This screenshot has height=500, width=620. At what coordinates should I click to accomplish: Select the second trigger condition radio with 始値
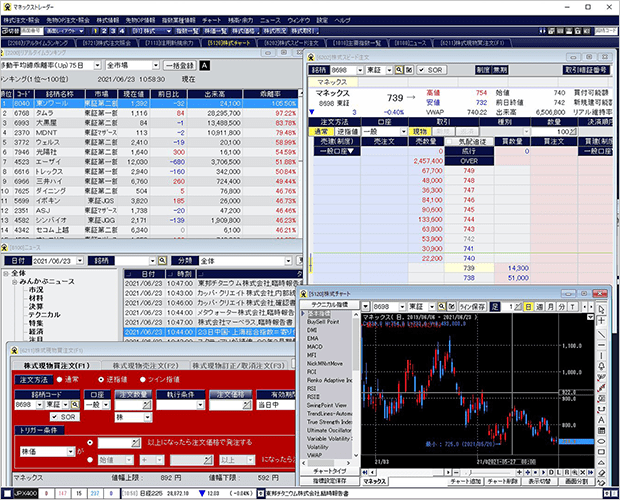pyautogui.click(x=90, y=460)
